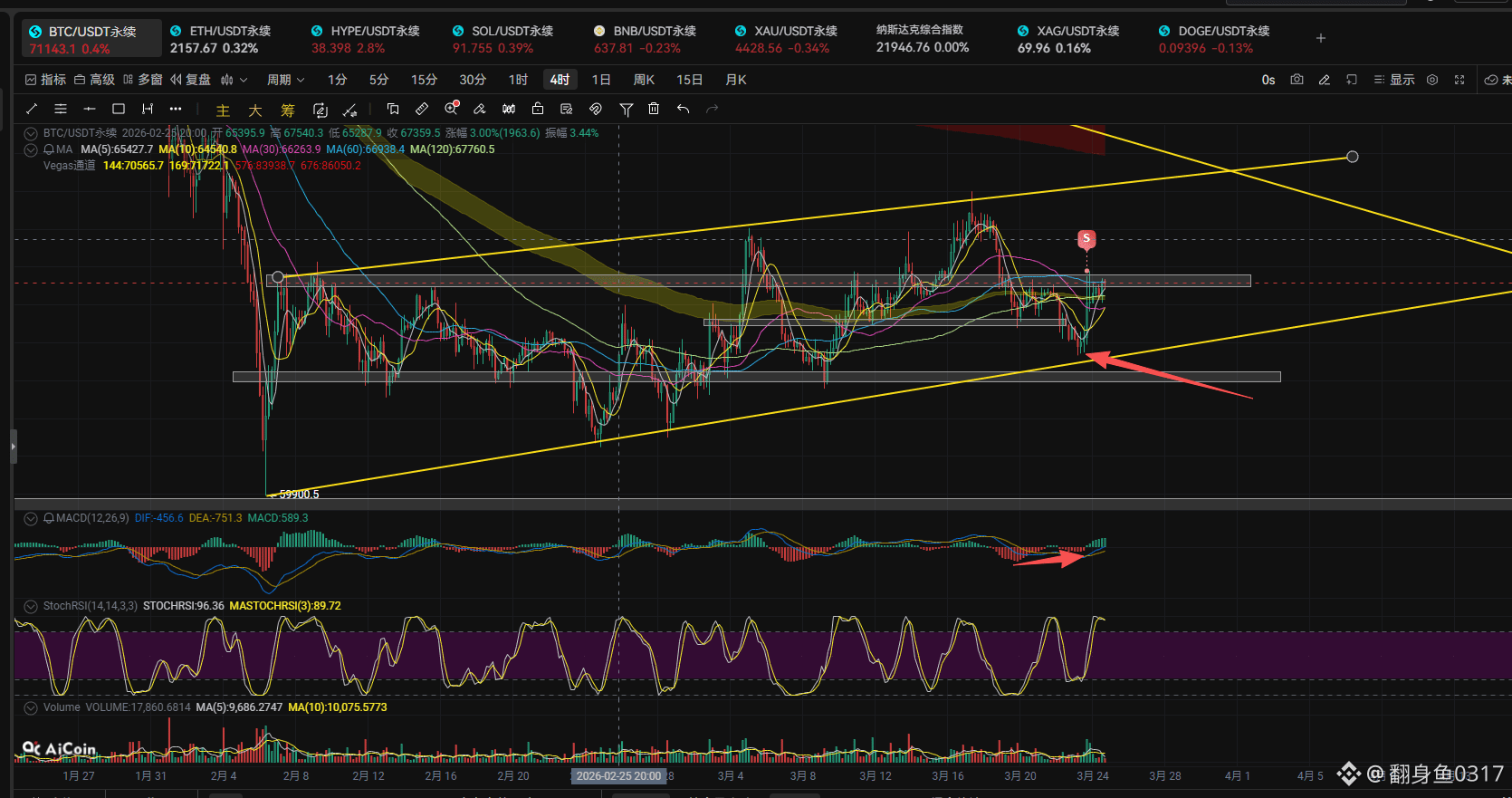
Task: Undo the last drawing action
Action: 683,109
